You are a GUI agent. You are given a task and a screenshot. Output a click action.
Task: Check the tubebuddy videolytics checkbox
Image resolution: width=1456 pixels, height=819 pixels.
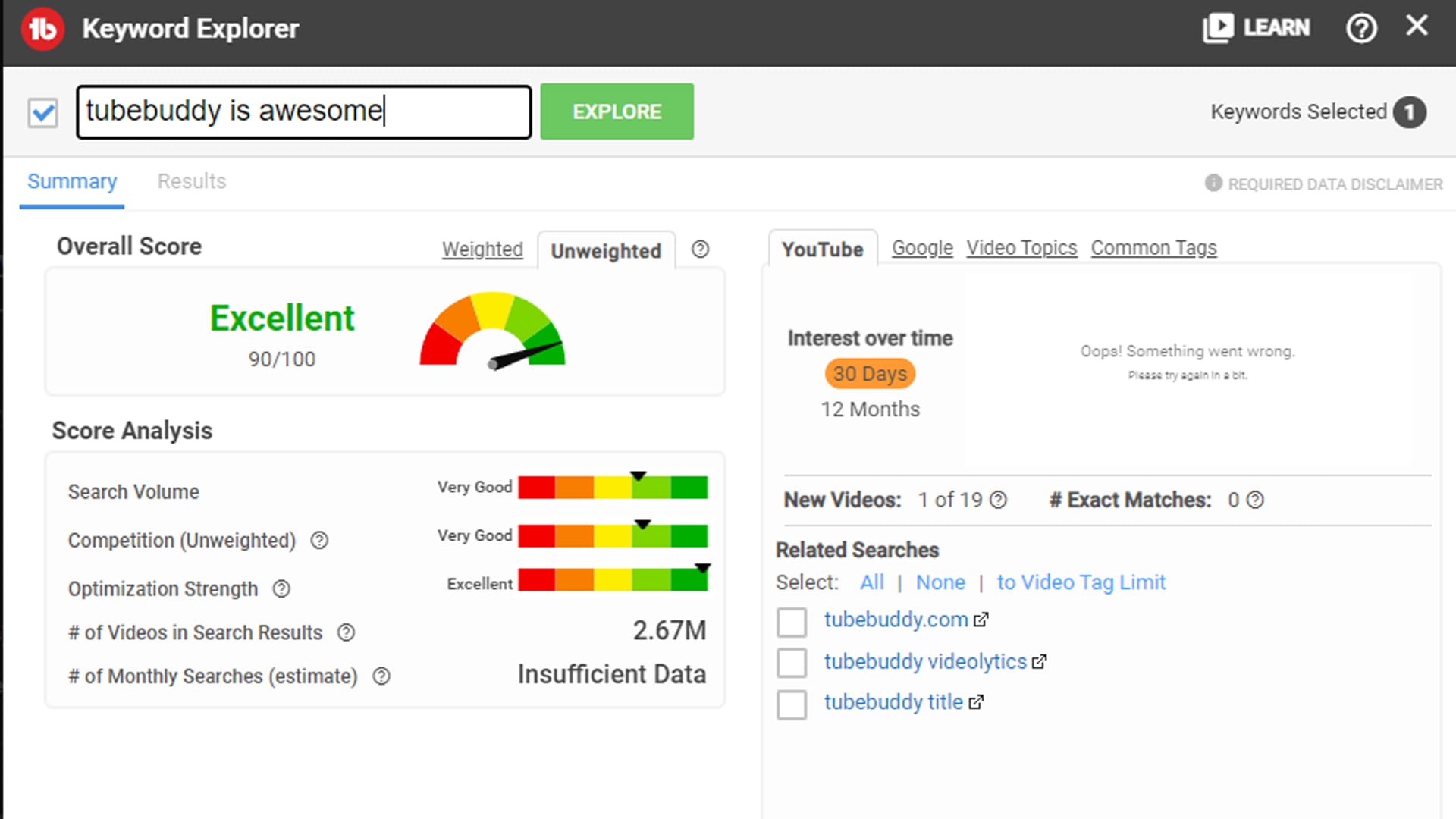pyautogui.click(x=792, y=663)
